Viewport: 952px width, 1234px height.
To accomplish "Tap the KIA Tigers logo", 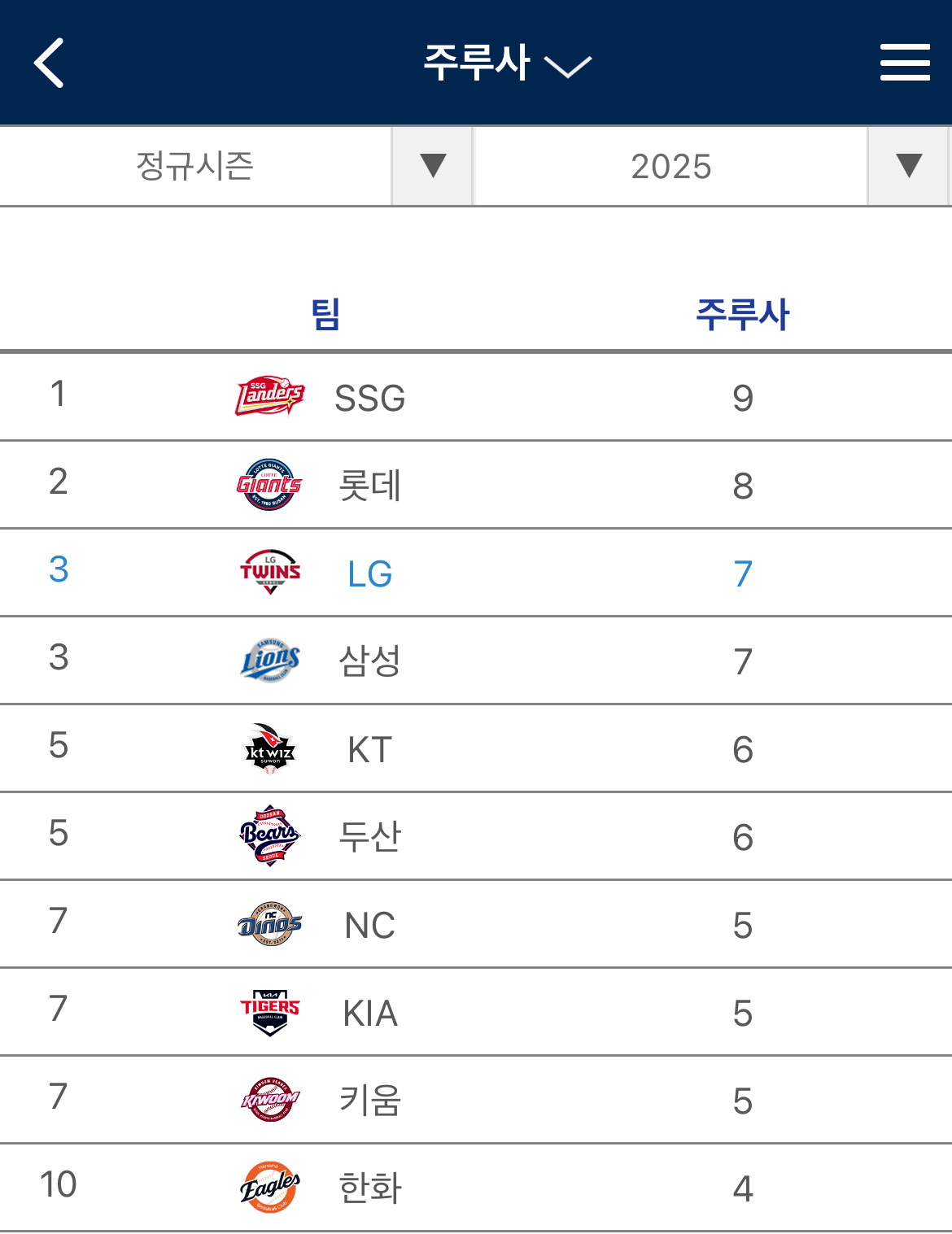I will tap(270, 1012).
